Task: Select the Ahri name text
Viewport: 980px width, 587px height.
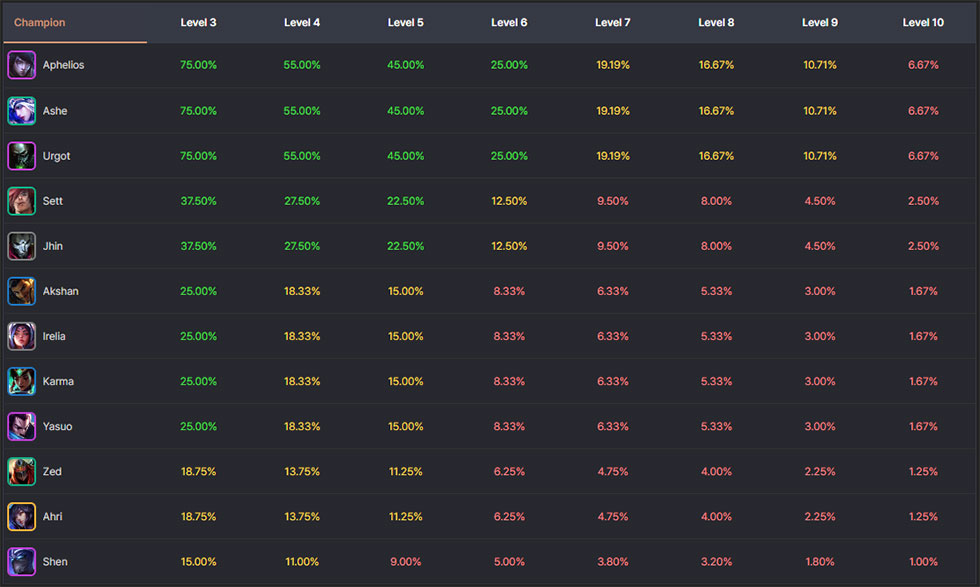Action: click(52, 516)
